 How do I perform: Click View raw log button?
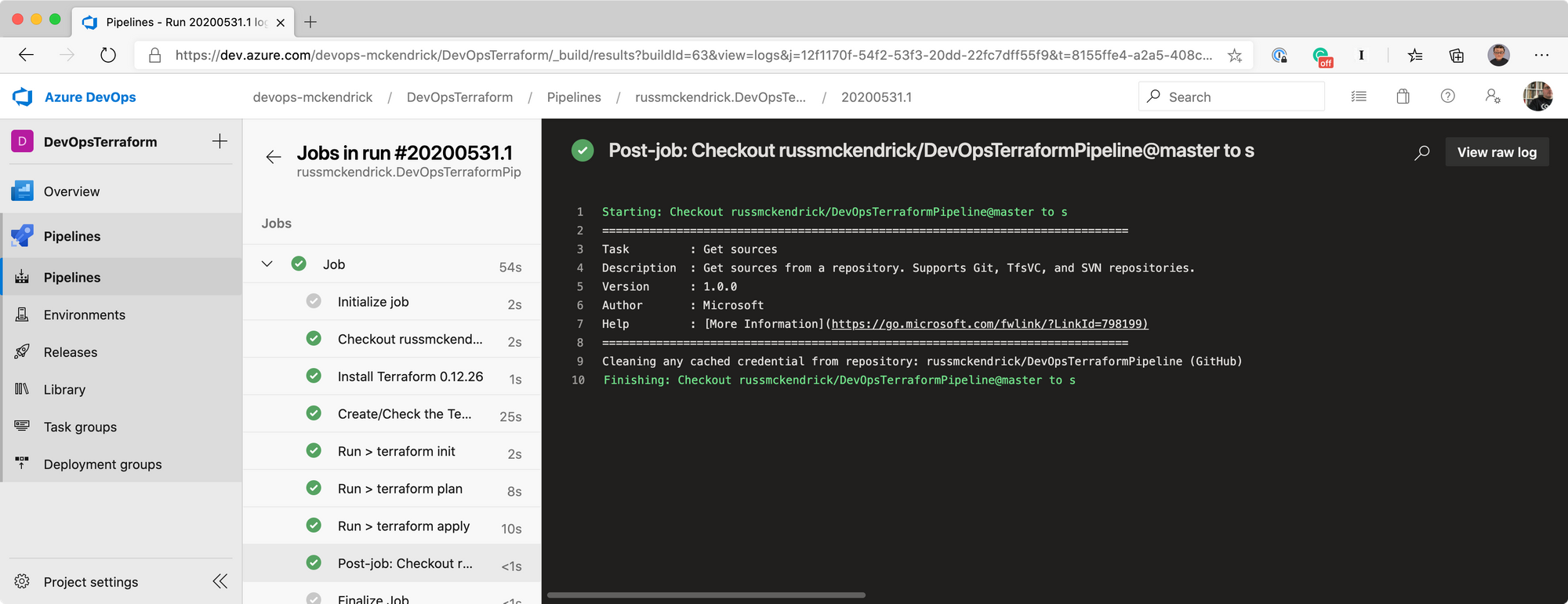(x=1497, y=152)
